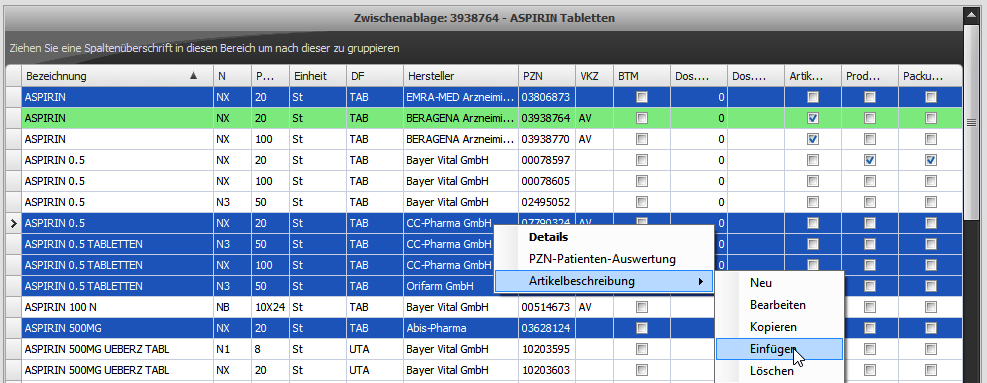Click PZN cell 00078597
Viewport: 987px width, 383px height.
point(547,160)
